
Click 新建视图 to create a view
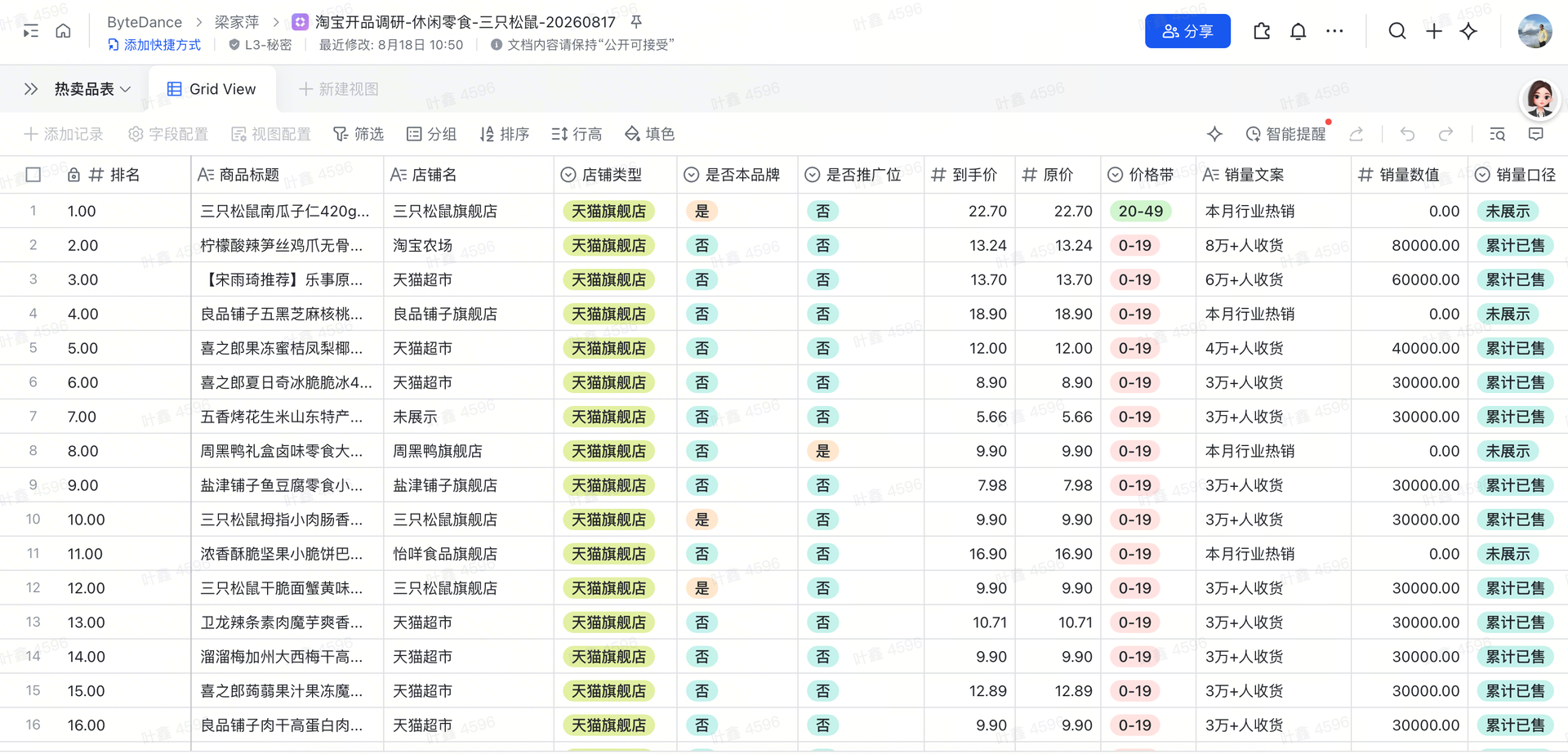[x=339, y=89]
